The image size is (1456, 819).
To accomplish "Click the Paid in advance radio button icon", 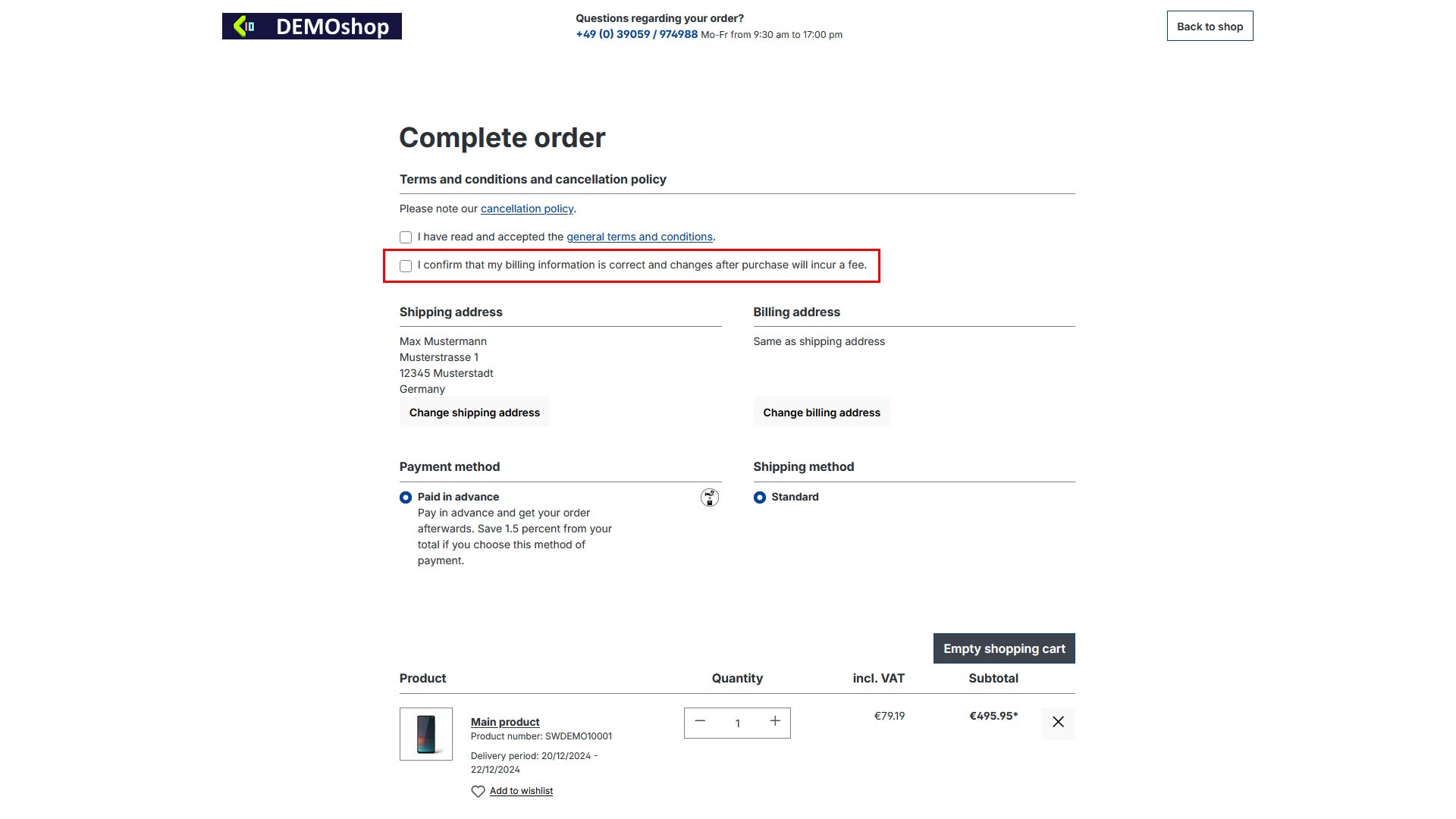I will click(x=405, y=497).
